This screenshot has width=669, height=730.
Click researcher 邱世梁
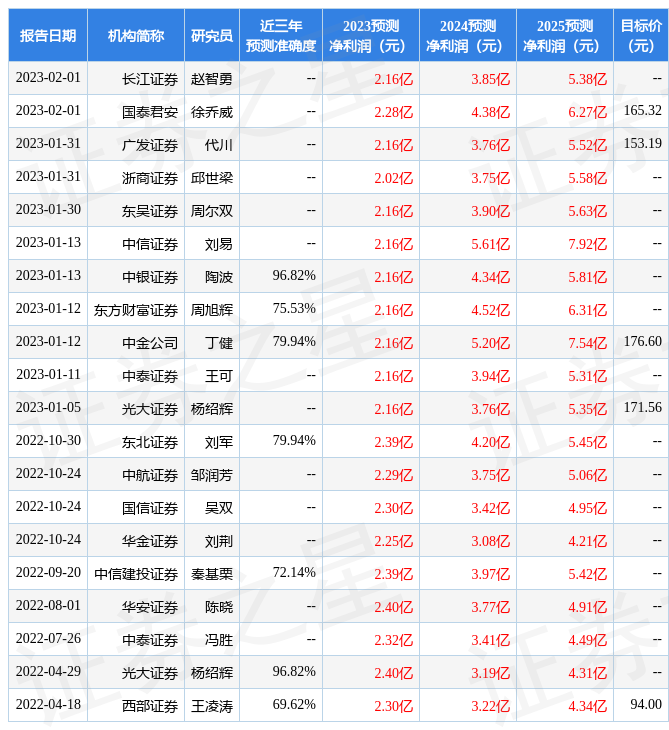[x=212, y=178]
